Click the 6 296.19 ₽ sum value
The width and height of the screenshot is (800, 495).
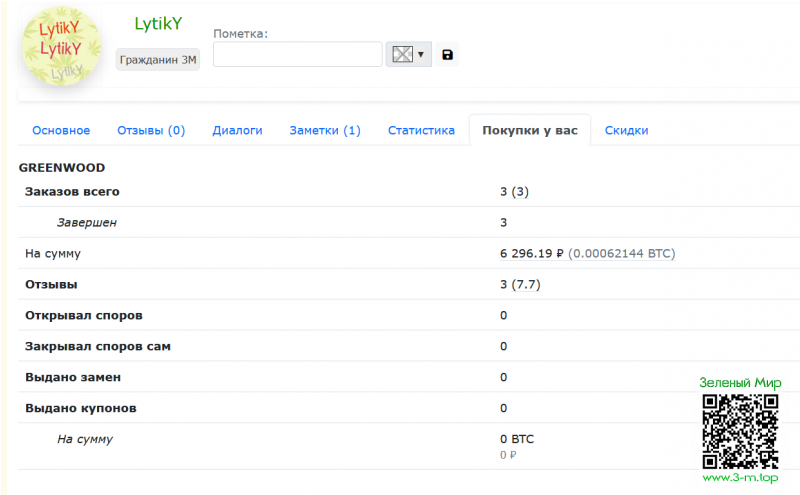532,254
